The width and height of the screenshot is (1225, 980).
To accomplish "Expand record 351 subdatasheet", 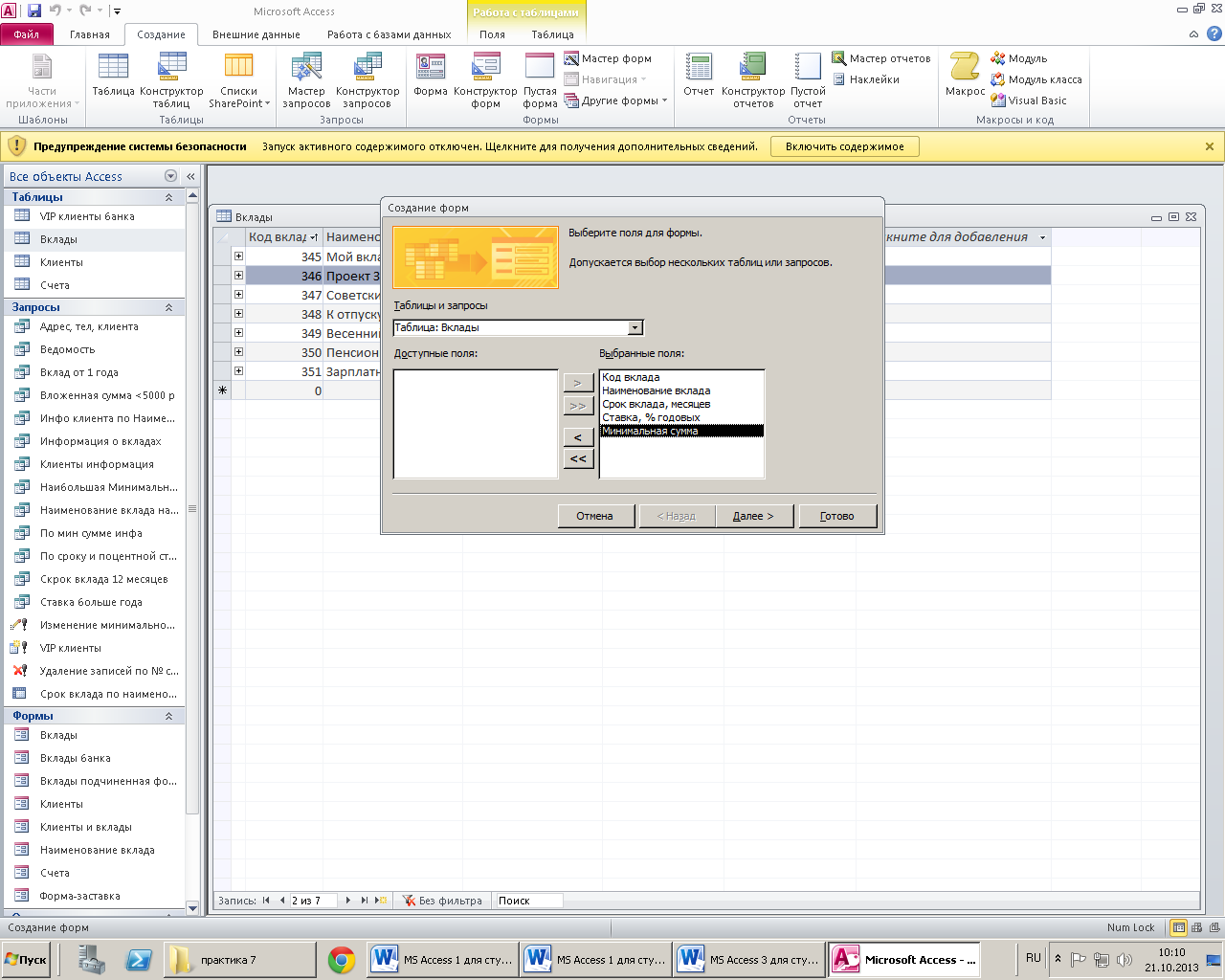I will tap(238, 371).
